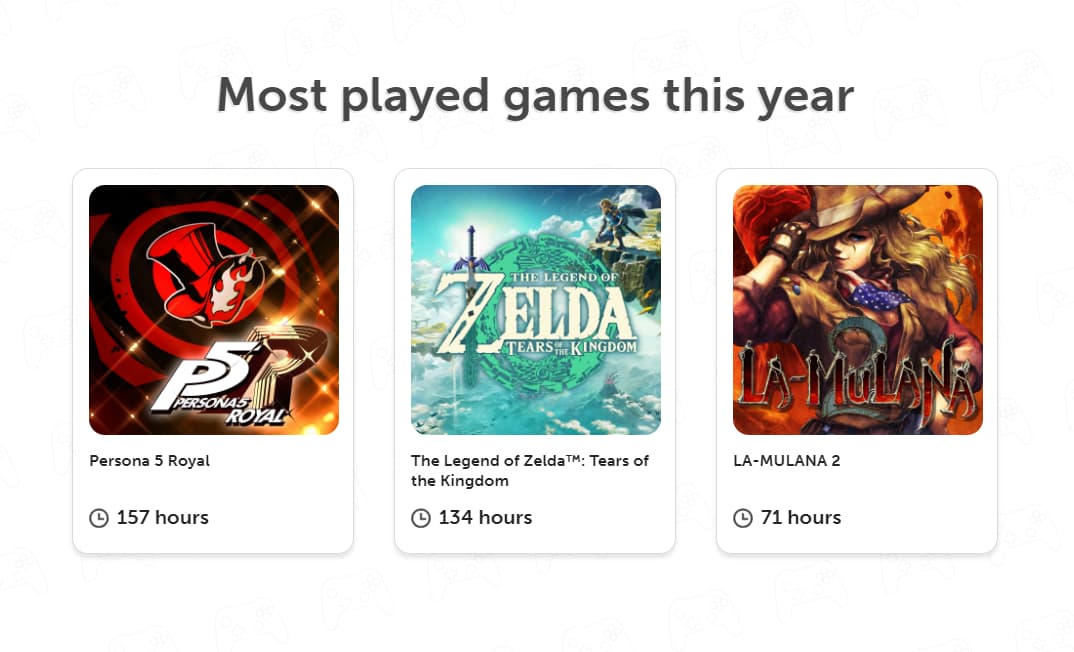Click the 71 hours playtime text

tap(800, 518)
